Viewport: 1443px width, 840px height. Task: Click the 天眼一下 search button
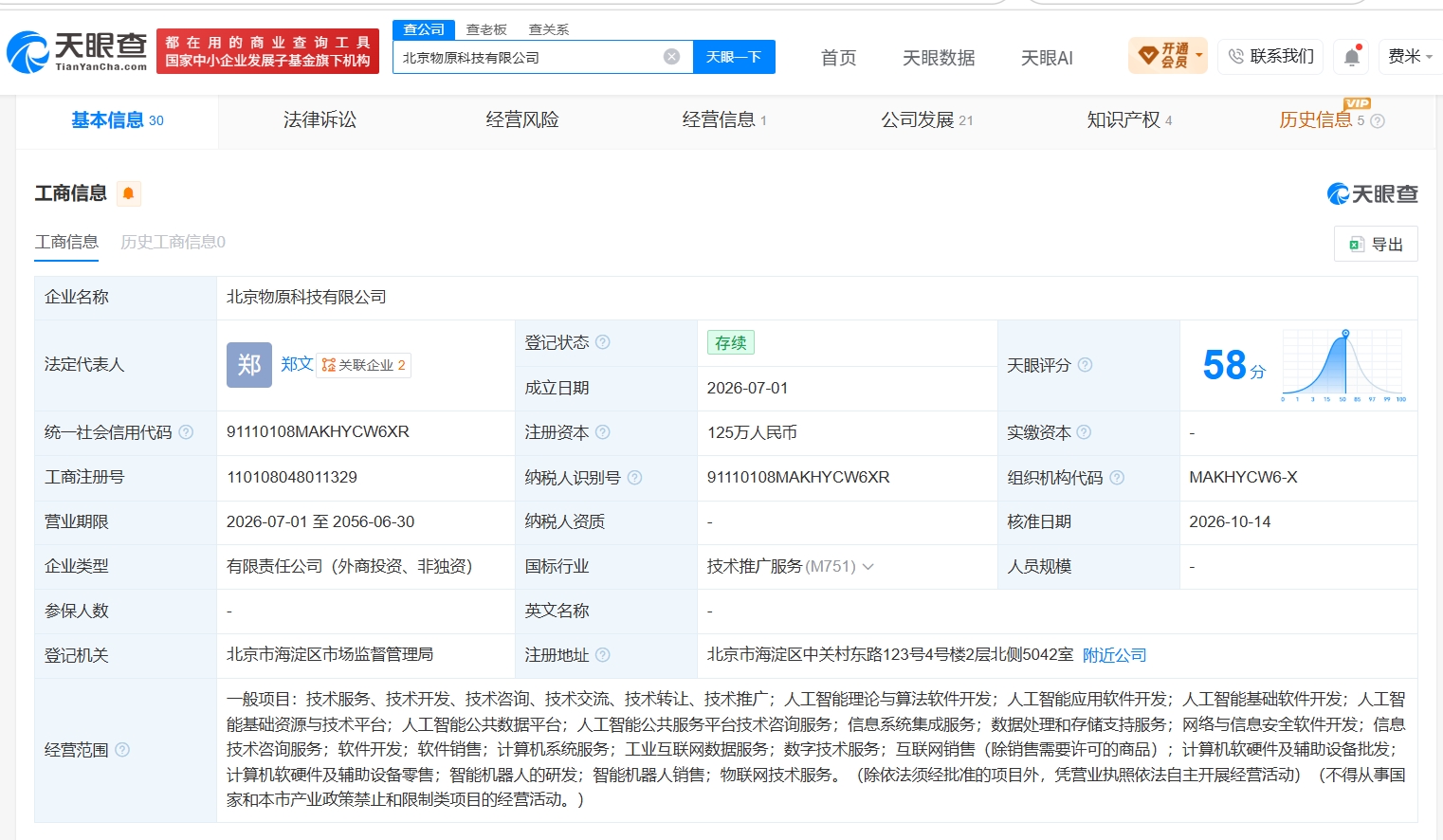[734, 57]
